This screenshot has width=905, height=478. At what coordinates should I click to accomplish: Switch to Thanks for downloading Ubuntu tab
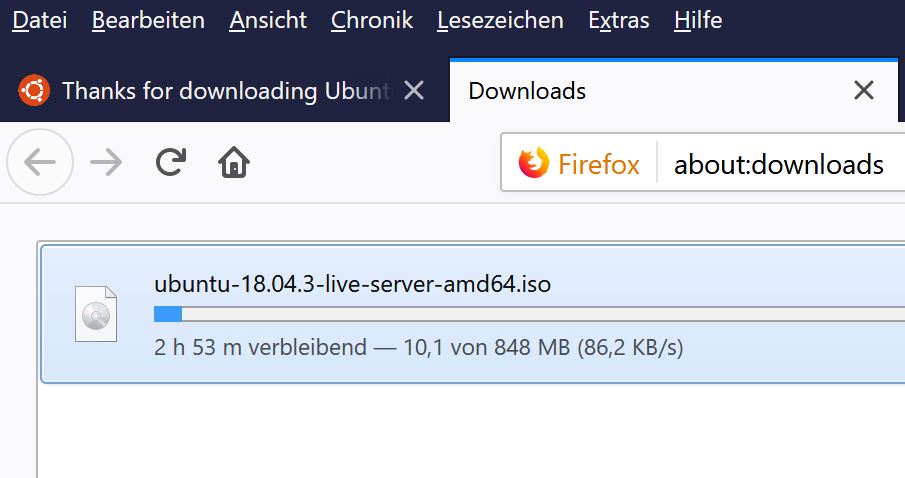coord(225,91)
